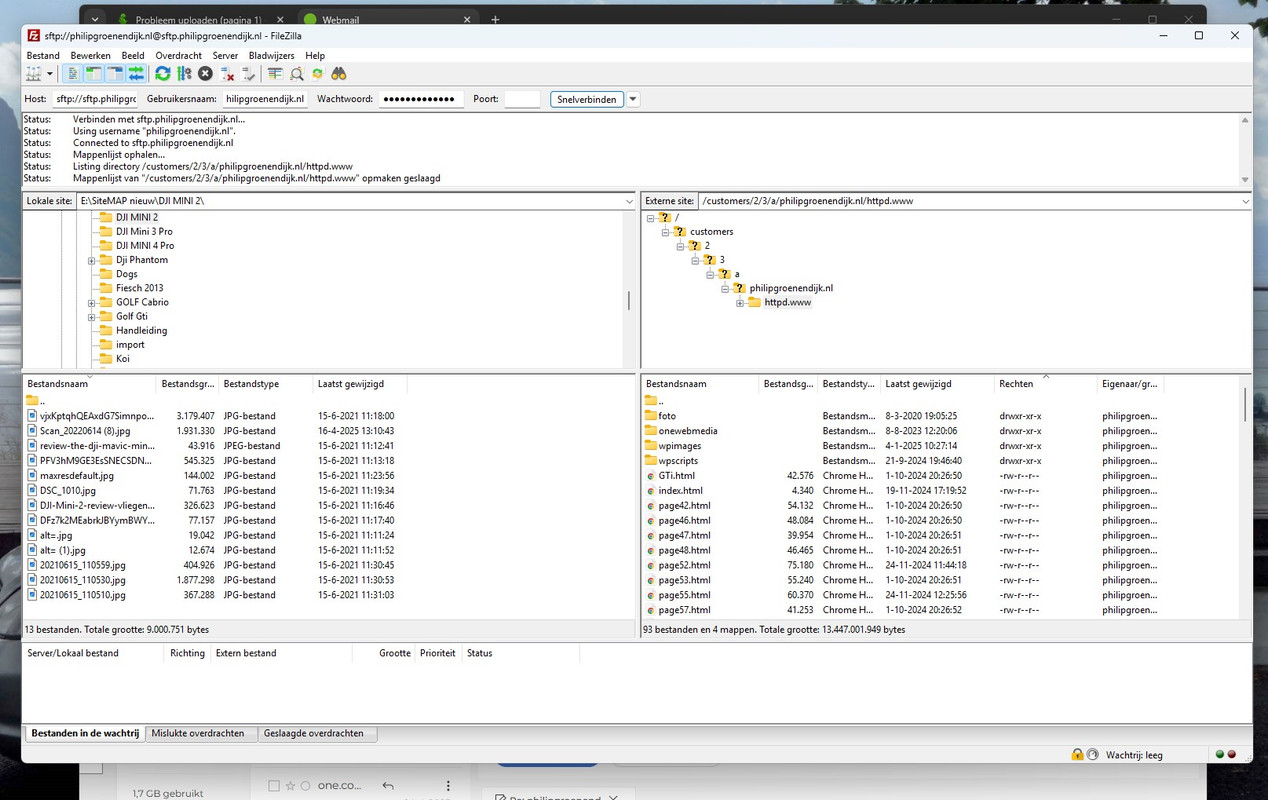This screenshot has width=1268, height=800.
Task: Sort remote list by Bestandsnaam header
Action: coord(700,383)
